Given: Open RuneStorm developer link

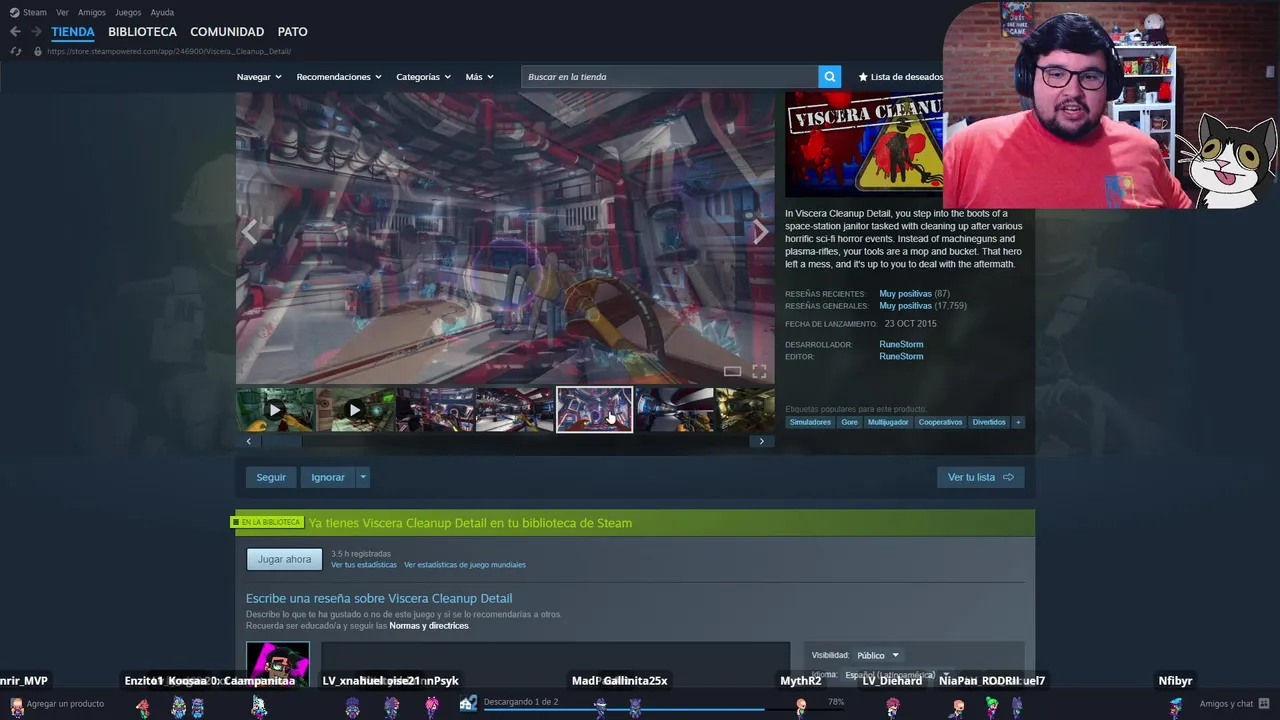Looking at the screenshot, I should pos(901,344).
